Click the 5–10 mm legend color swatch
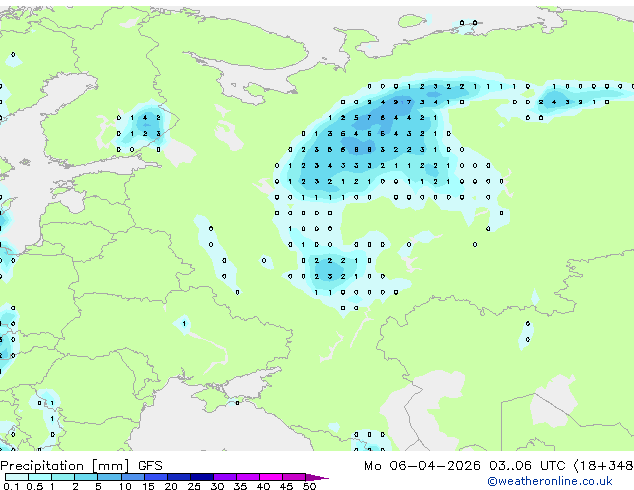 [109, 477]
